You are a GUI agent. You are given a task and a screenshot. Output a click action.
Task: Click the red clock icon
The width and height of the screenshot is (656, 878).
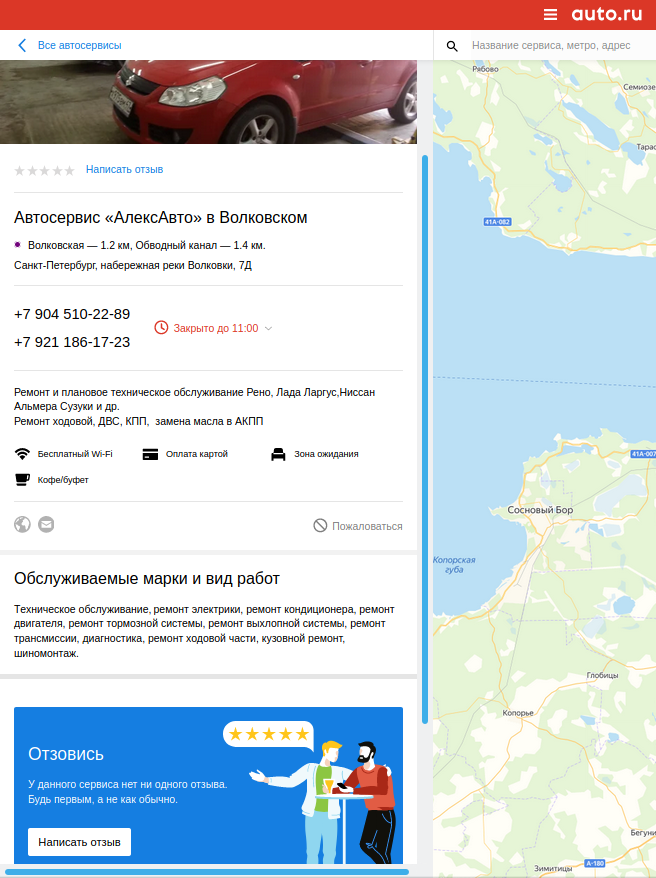(161, 328)
